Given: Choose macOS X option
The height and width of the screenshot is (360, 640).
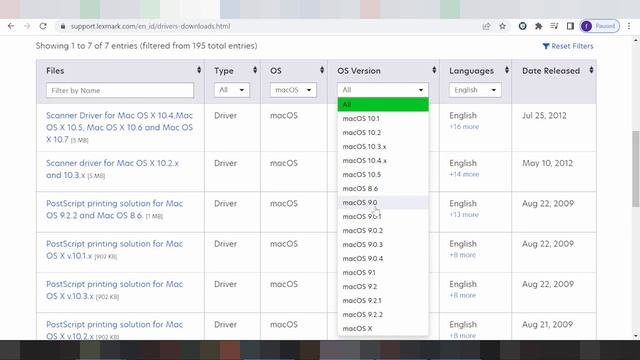Looking at the screenshot, I should point(383,329).
